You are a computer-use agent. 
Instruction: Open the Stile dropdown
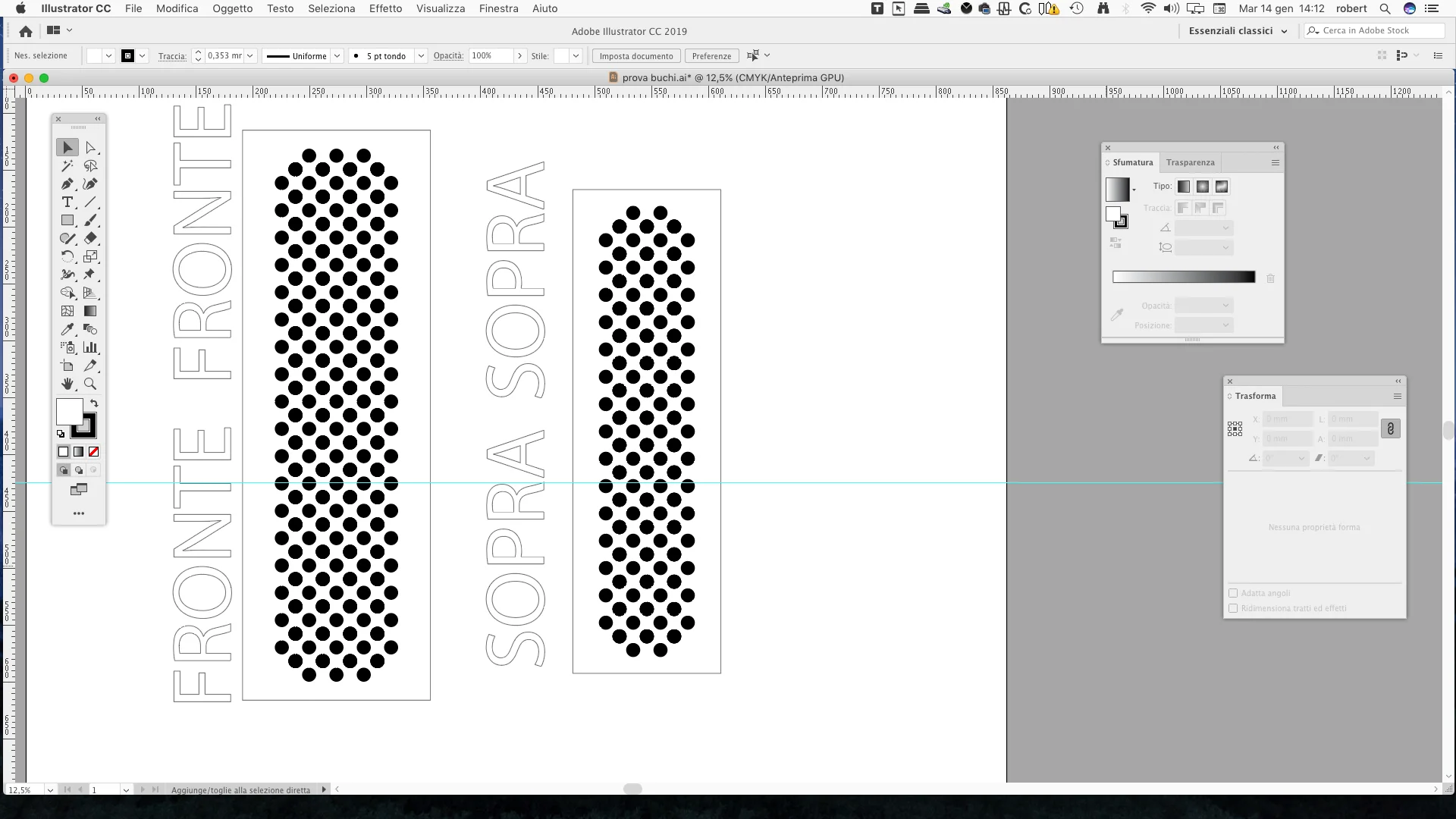[576, 55]
